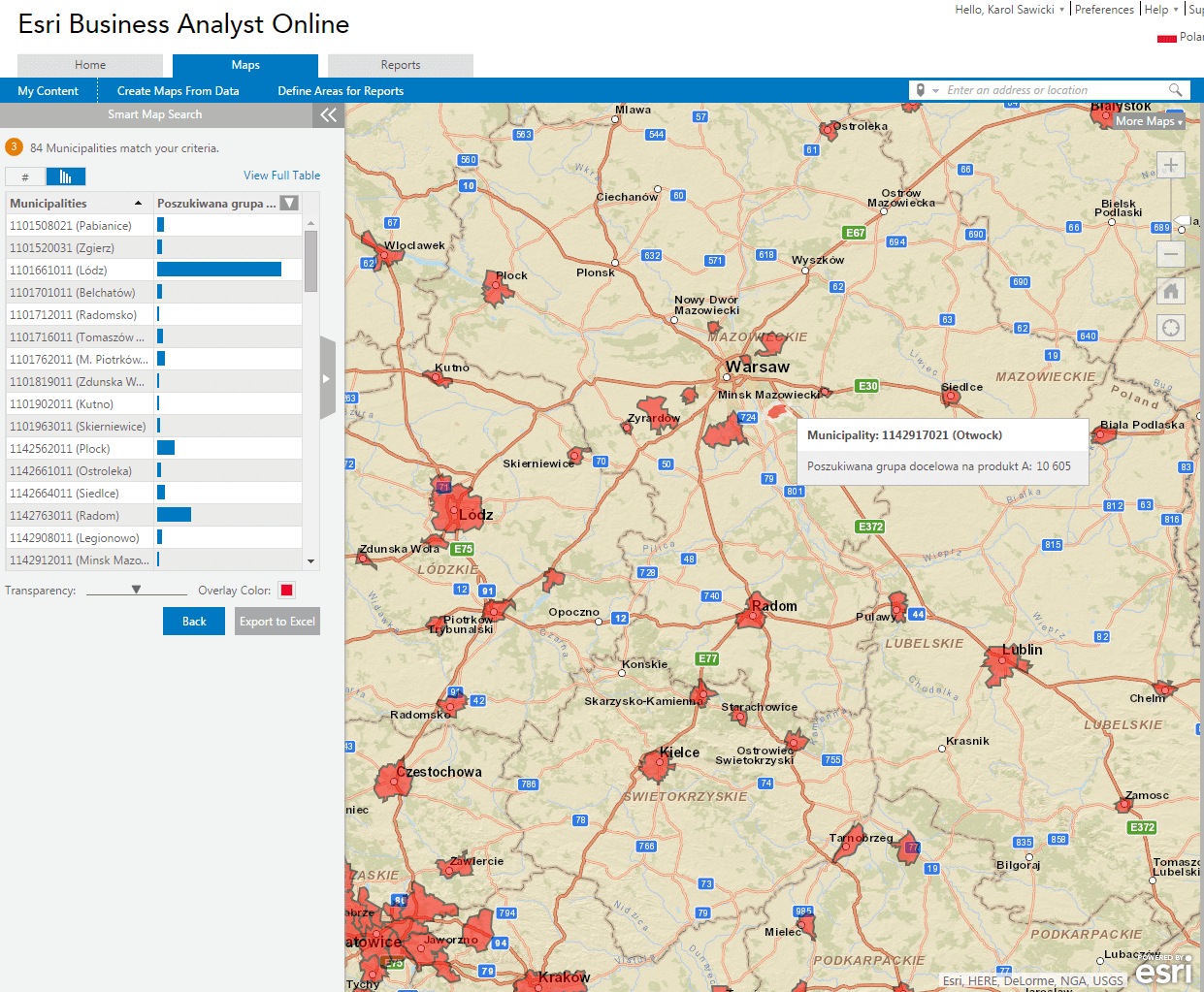The image size is (1204, 992).
Task: Click the Municipalities column header
Action: coord(80,204)
